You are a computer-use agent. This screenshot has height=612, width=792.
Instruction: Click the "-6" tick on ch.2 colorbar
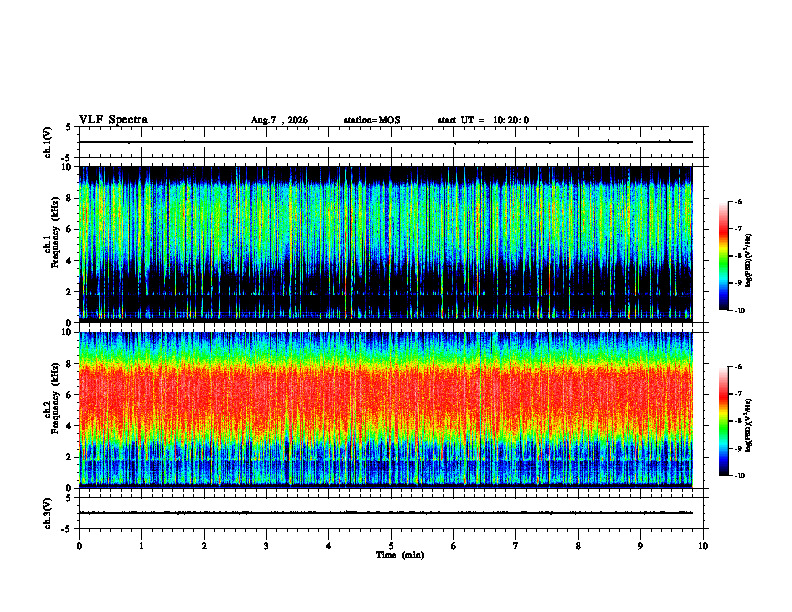click(738, 367)
